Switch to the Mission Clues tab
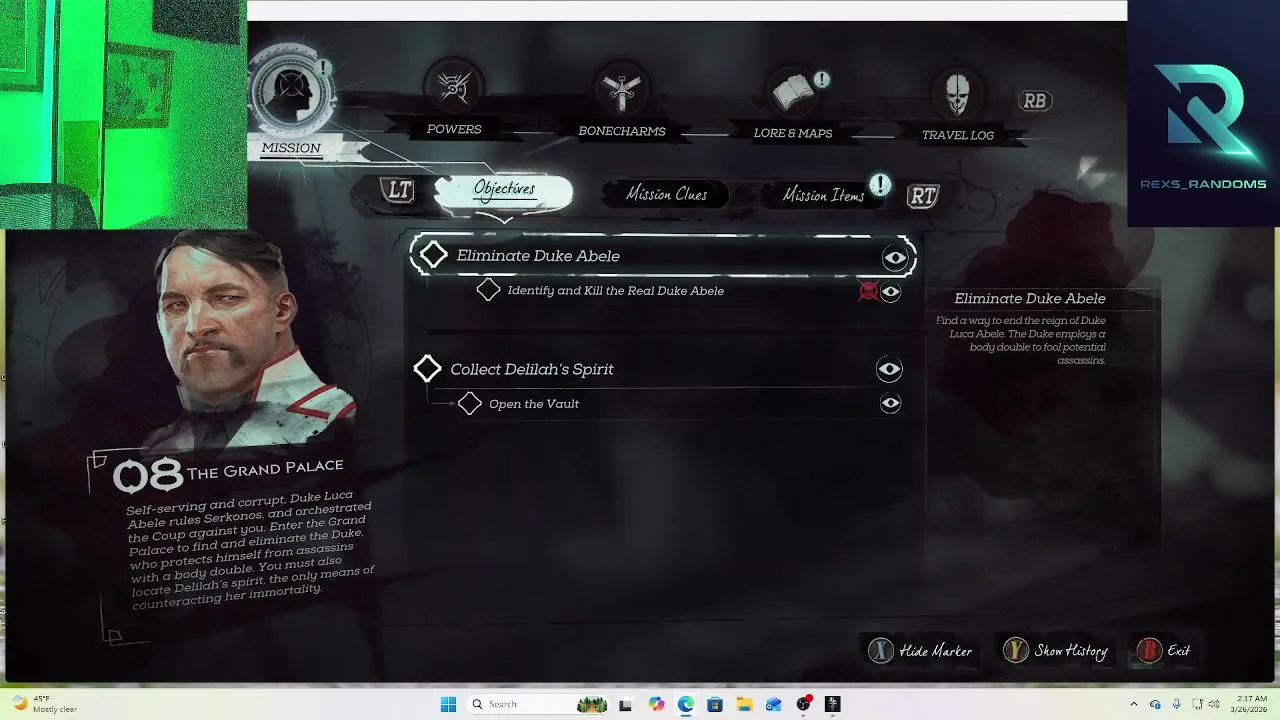 point(666,194)
